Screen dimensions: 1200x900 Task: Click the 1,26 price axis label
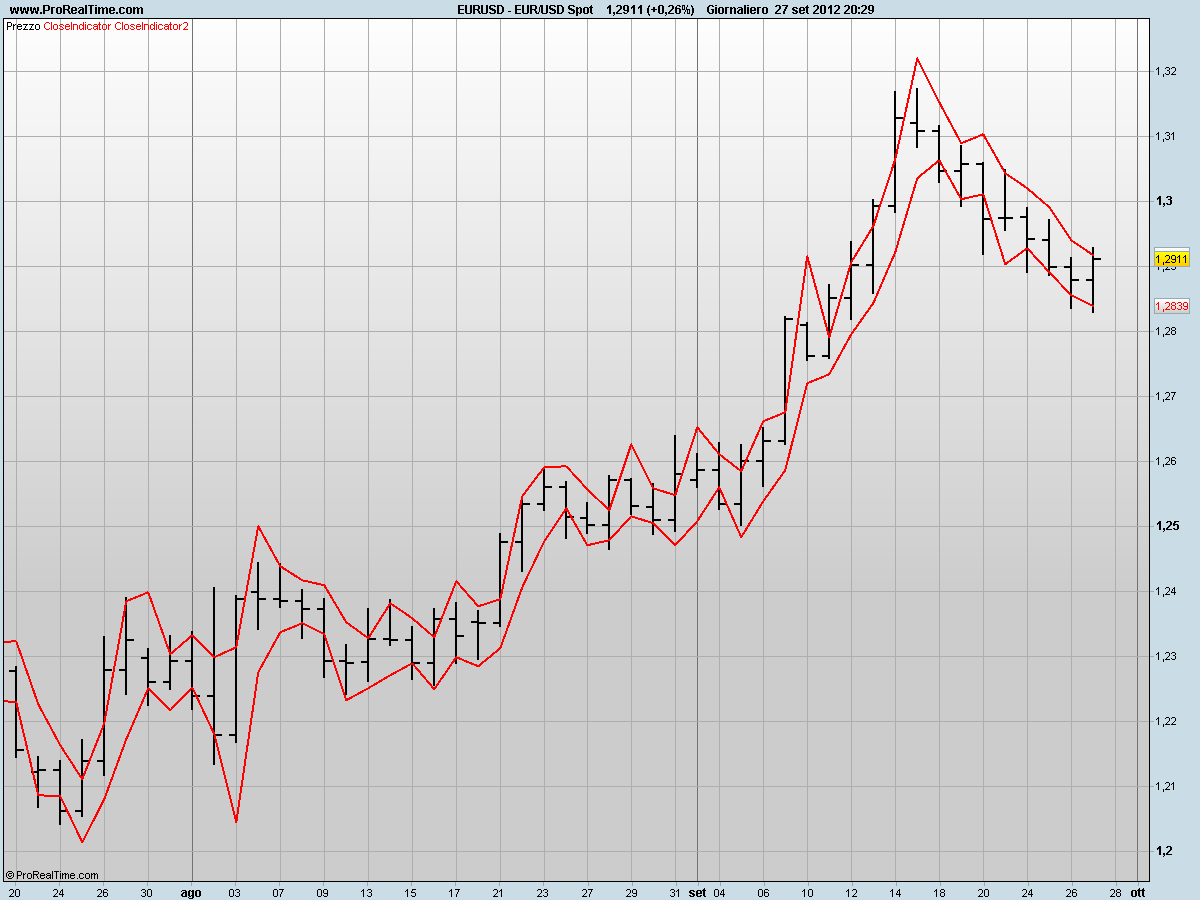point(1165,461)
